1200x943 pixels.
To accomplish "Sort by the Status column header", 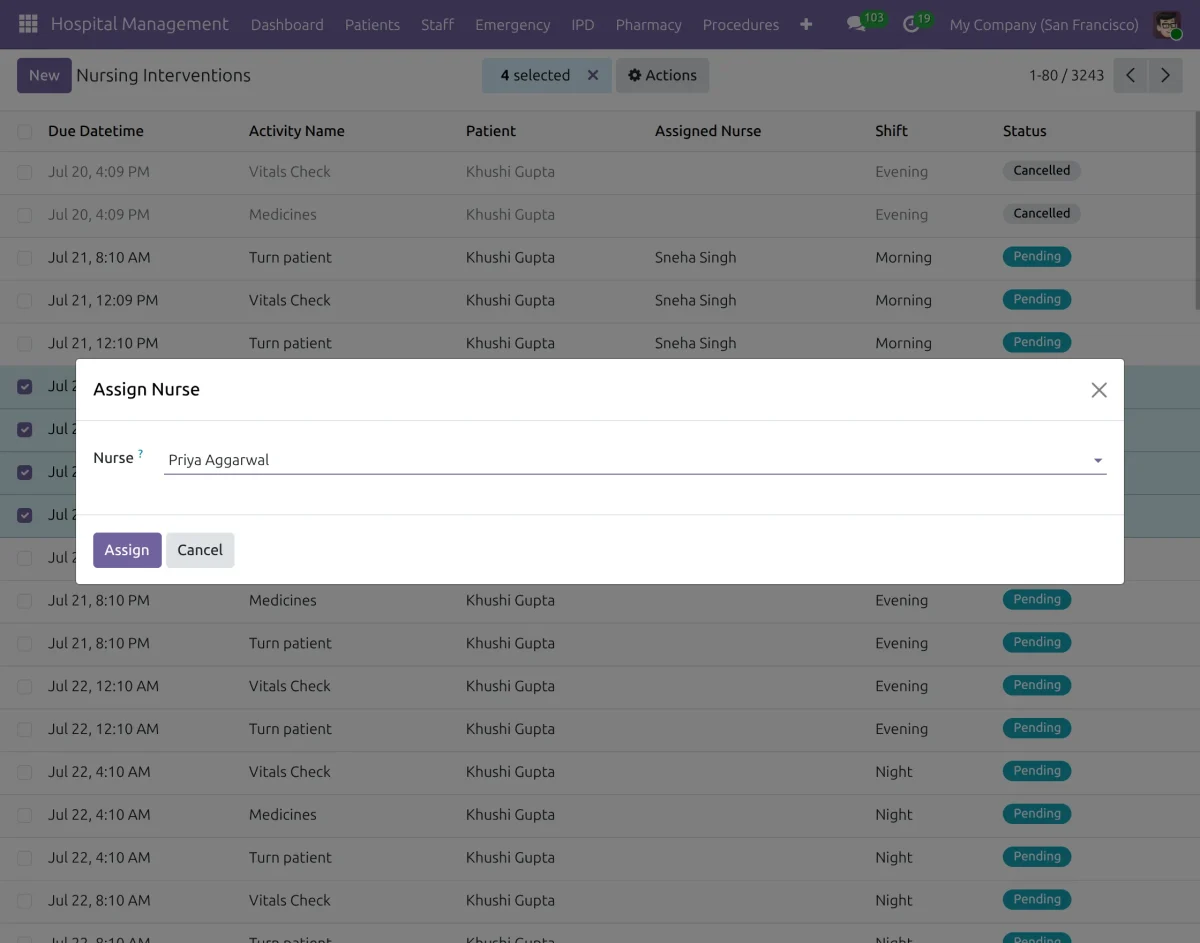I will coord(1025,131).
